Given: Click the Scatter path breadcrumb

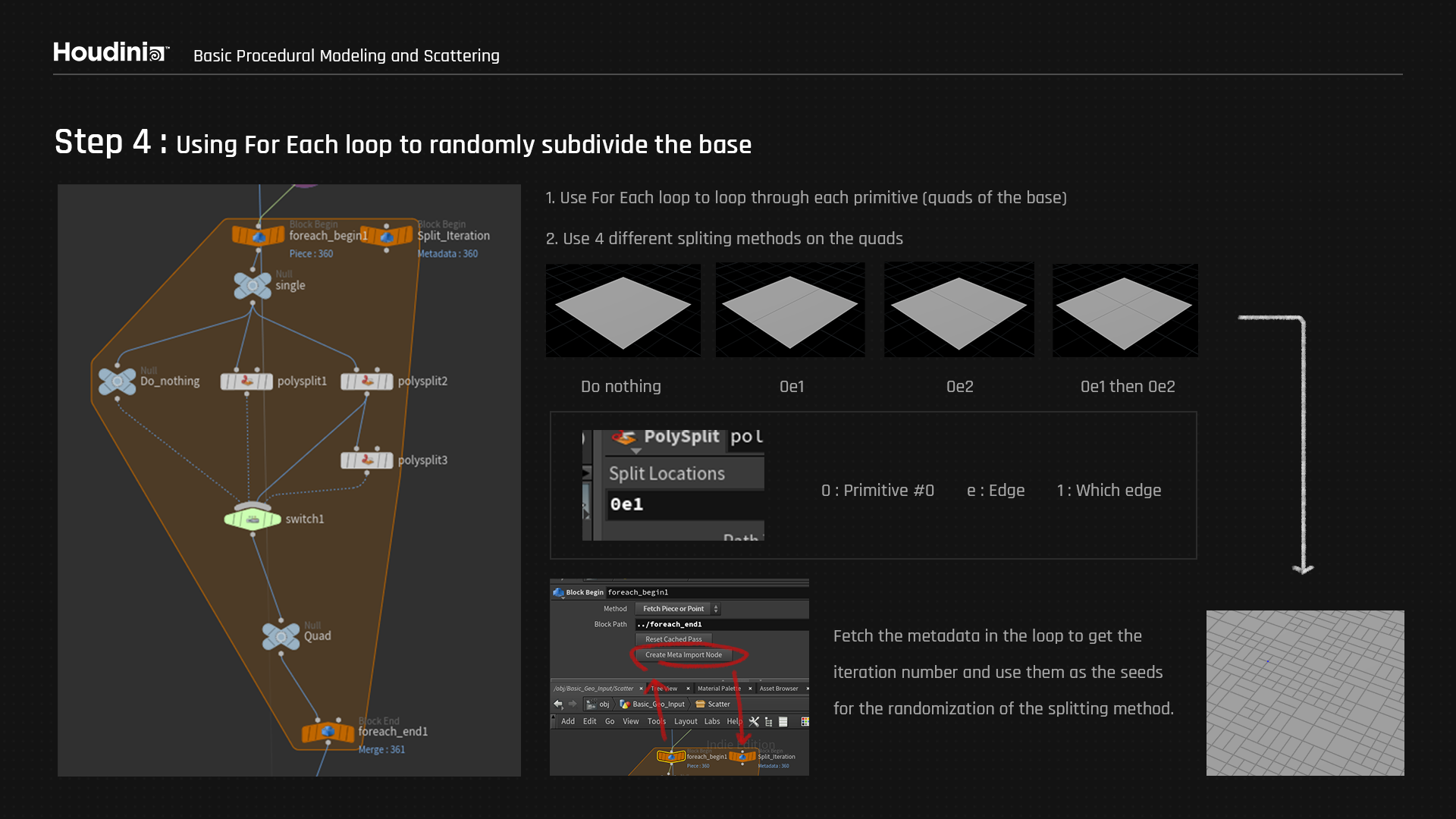Looking at the screenshot, I should [x=713, y=704].
